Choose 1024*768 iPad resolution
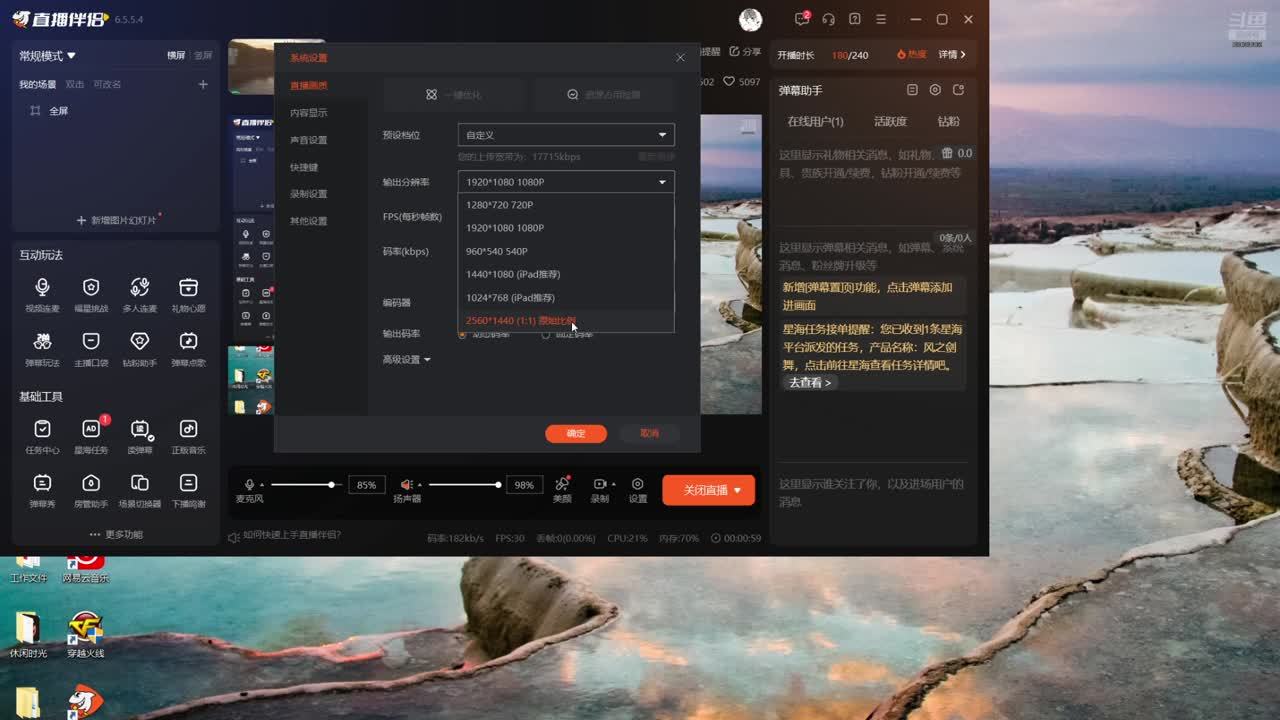The height and width of the screenshot is (720, 1280). tap(566, 297)
